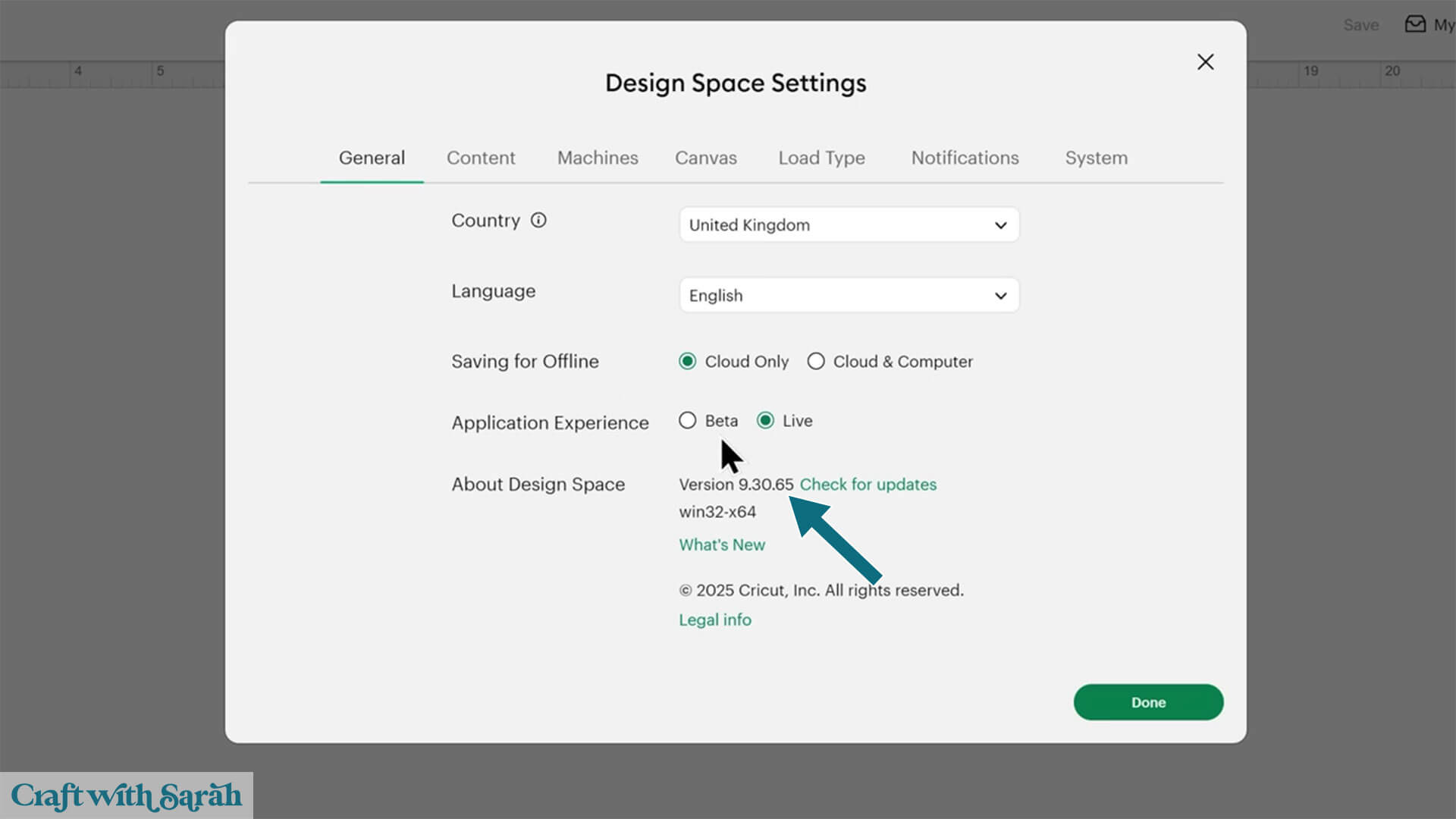Select Cloud & Computer saving option
The image size is (1456, 819).
pyautogui.click(x=816, y=362)
